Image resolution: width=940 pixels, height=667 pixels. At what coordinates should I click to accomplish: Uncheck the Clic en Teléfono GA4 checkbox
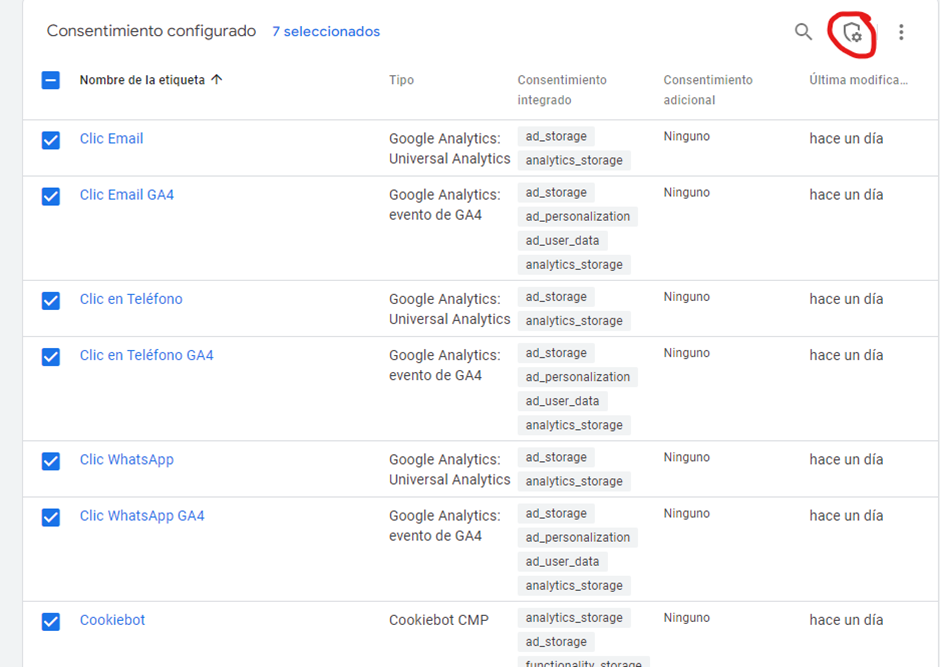coord(51,357)
